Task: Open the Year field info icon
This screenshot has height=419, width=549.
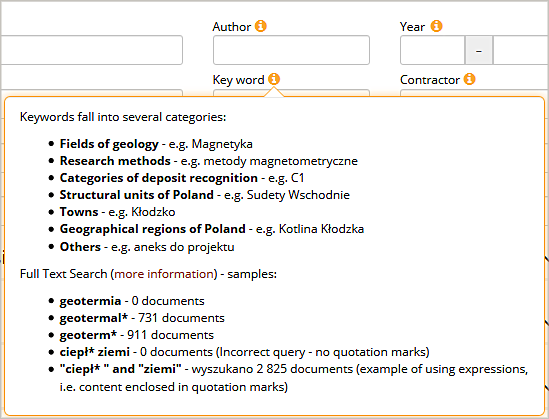Action: click(x=436, y=26)
